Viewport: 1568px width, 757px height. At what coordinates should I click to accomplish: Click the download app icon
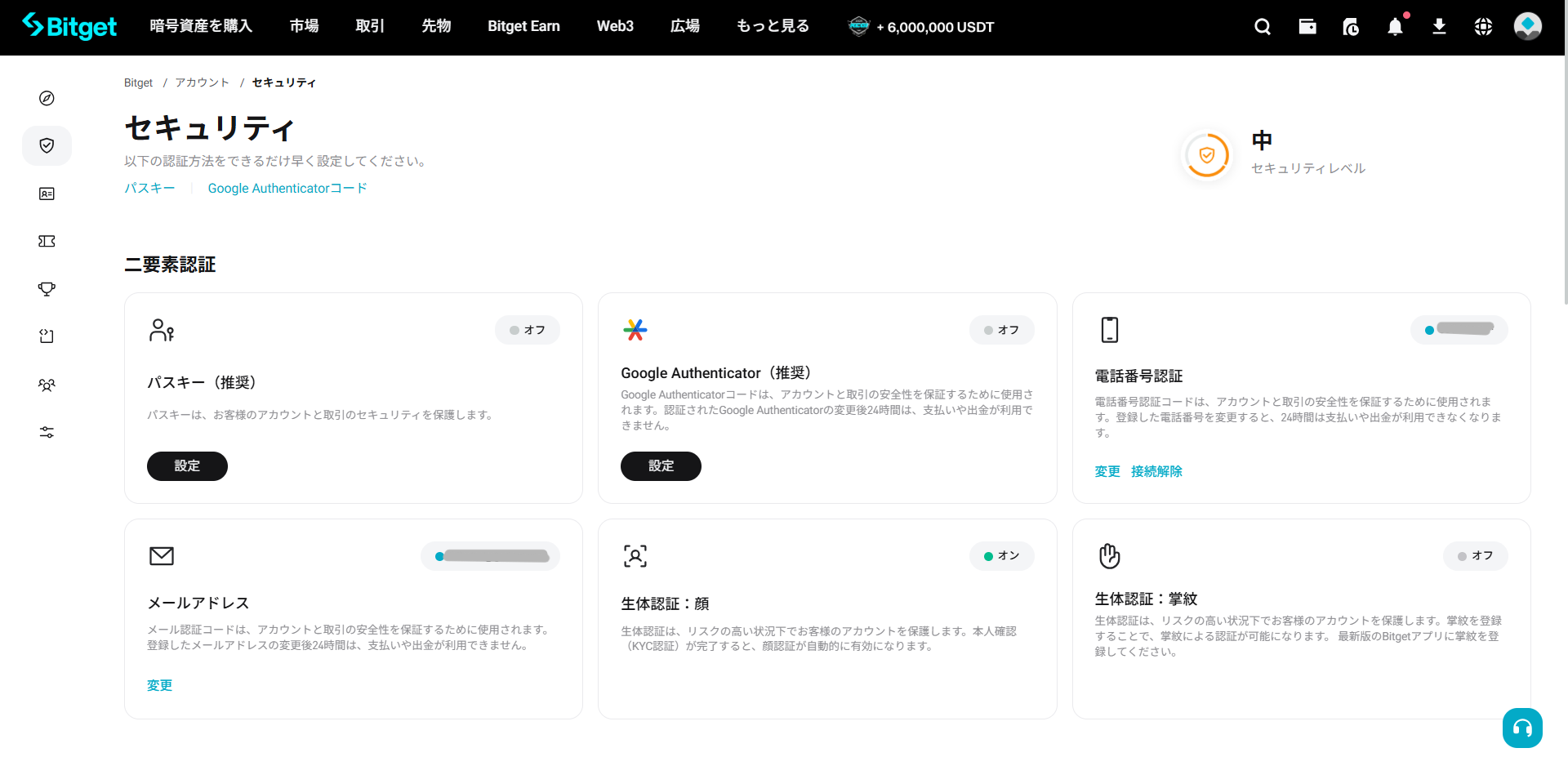1439,27
